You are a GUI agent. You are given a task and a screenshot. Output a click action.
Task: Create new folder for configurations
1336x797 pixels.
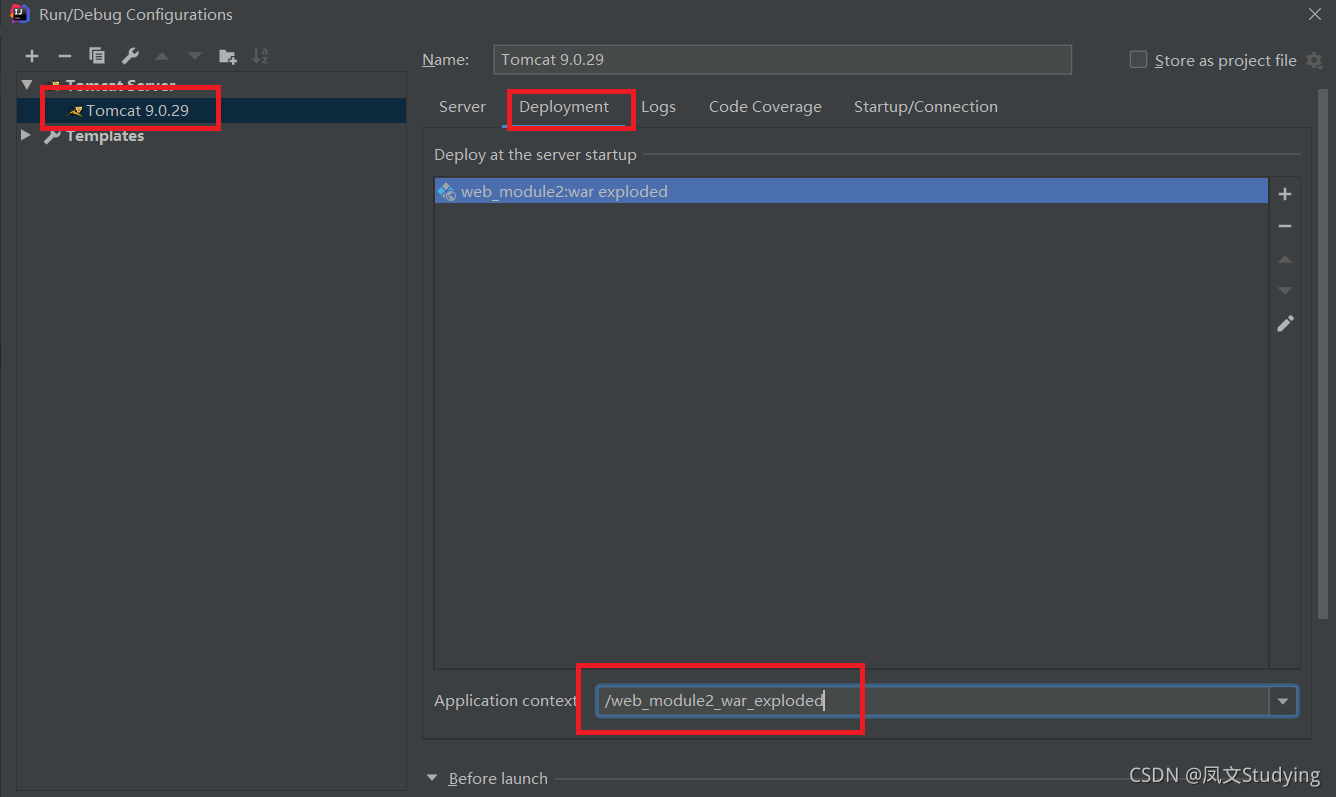(x=228, y=56)
